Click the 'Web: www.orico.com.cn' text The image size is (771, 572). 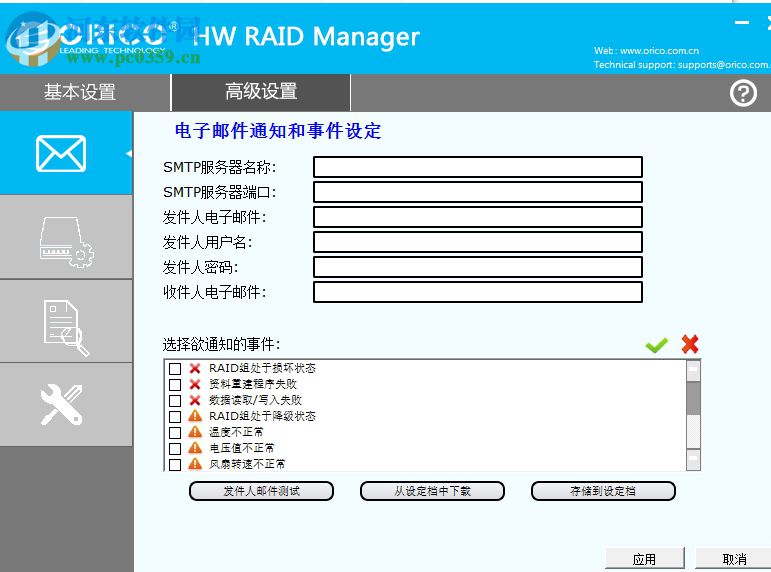(x=646, y=51)
